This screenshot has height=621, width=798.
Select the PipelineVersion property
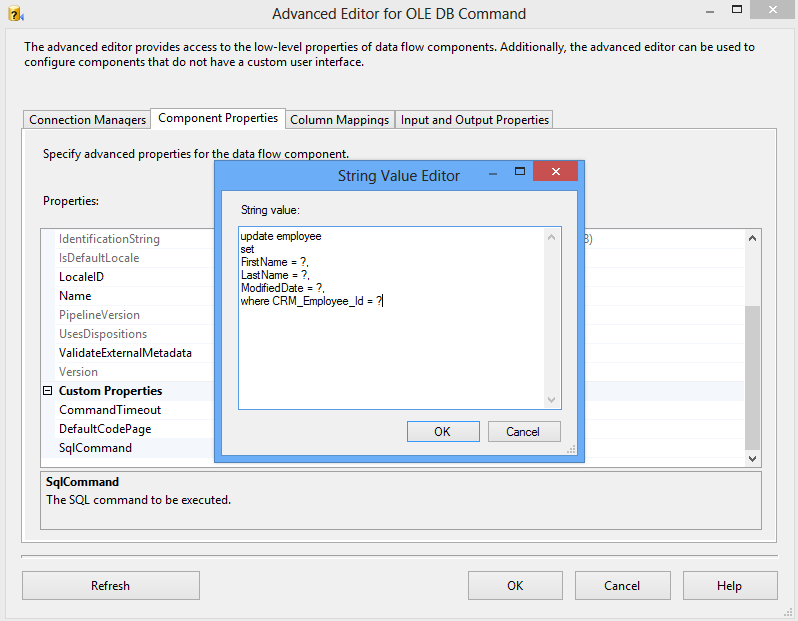tap(99, 315)
